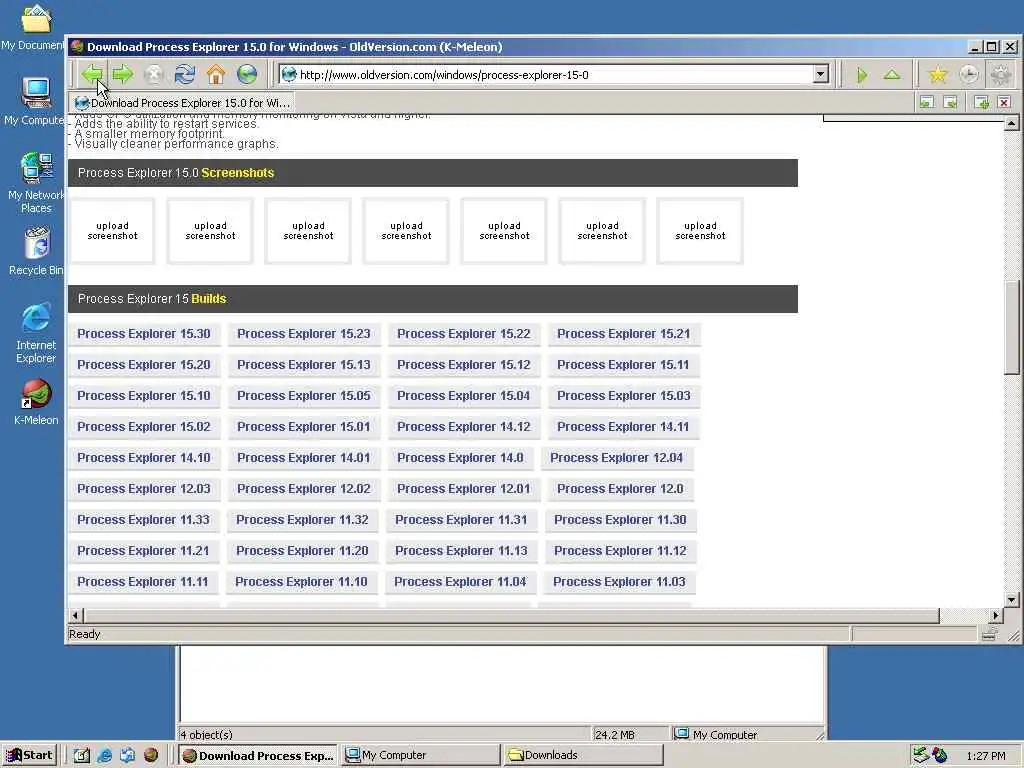Launch Internet Explorer from quick launch

pos(104,755)
